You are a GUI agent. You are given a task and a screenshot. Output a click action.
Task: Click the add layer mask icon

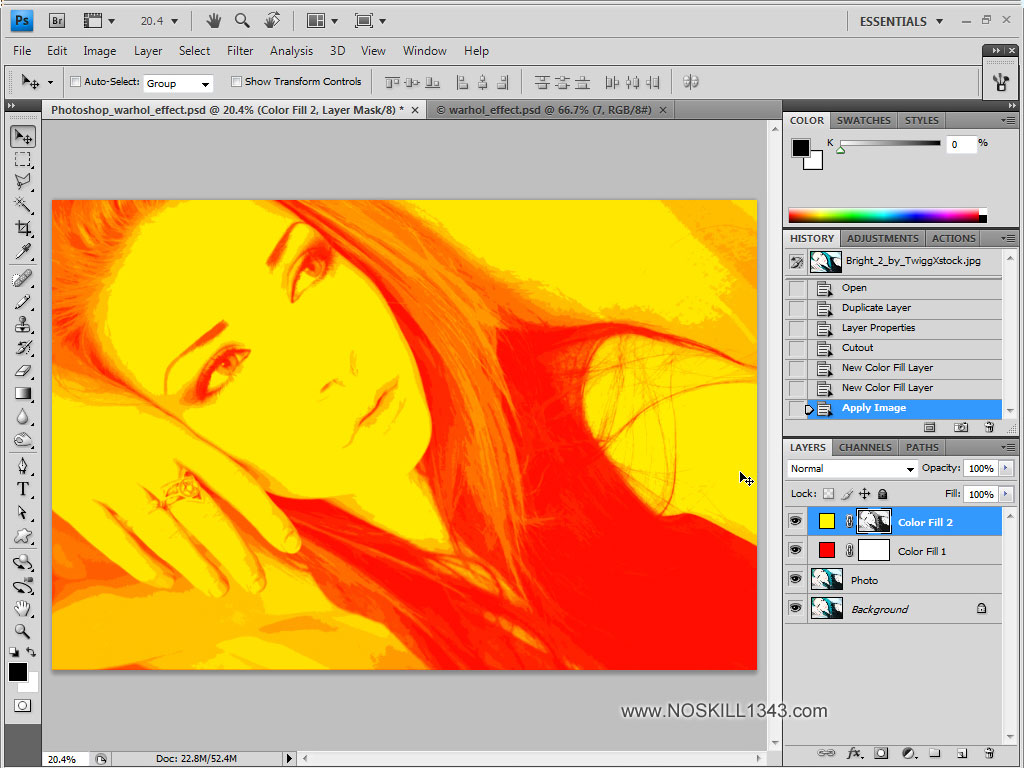click(881, 753)
